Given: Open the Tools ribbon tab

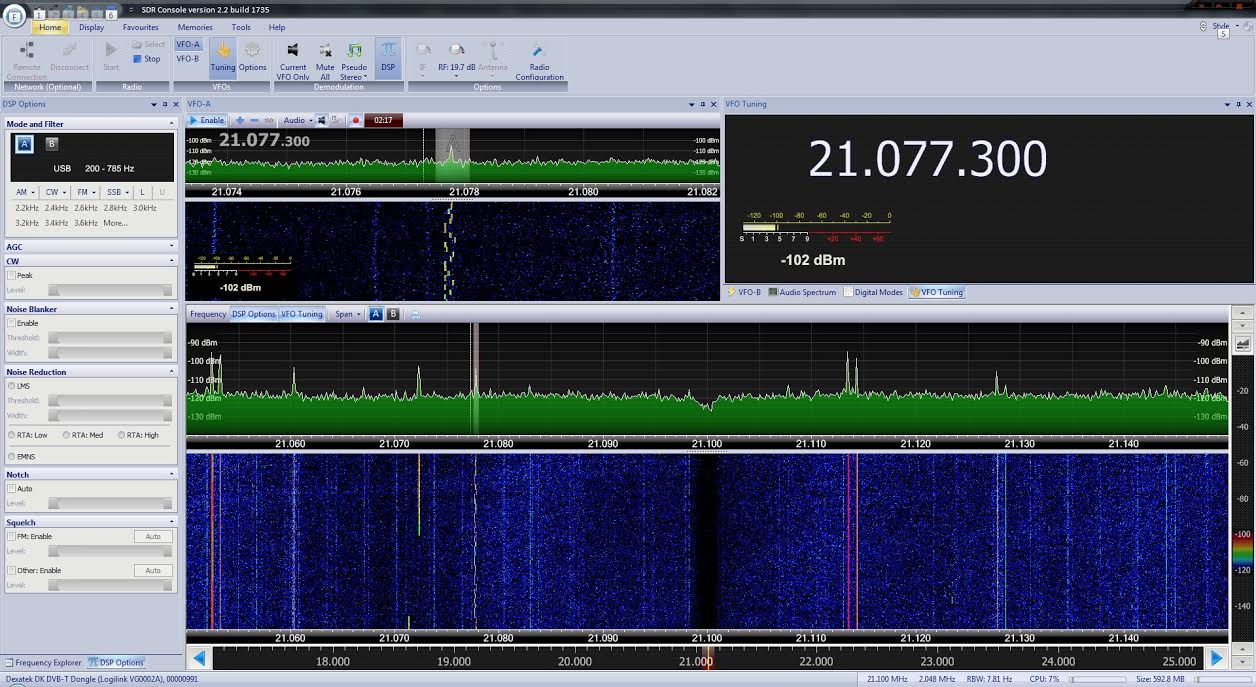Looking at the screenshot, I should (x=241, y=27).
